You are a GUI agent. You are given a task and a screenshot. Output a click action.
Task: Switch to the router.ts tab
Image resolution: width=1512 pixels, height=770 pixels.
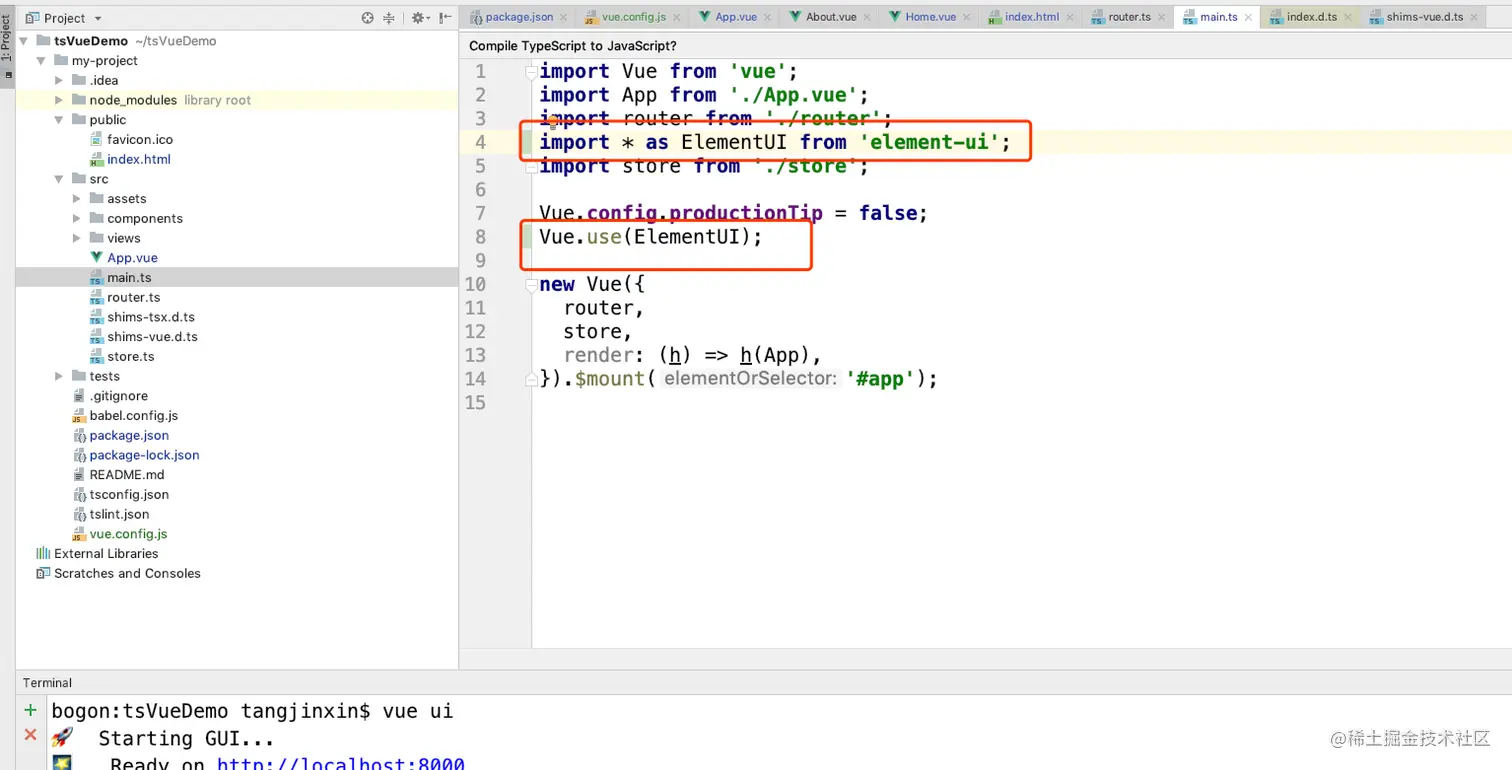[x=1130, y=17]
